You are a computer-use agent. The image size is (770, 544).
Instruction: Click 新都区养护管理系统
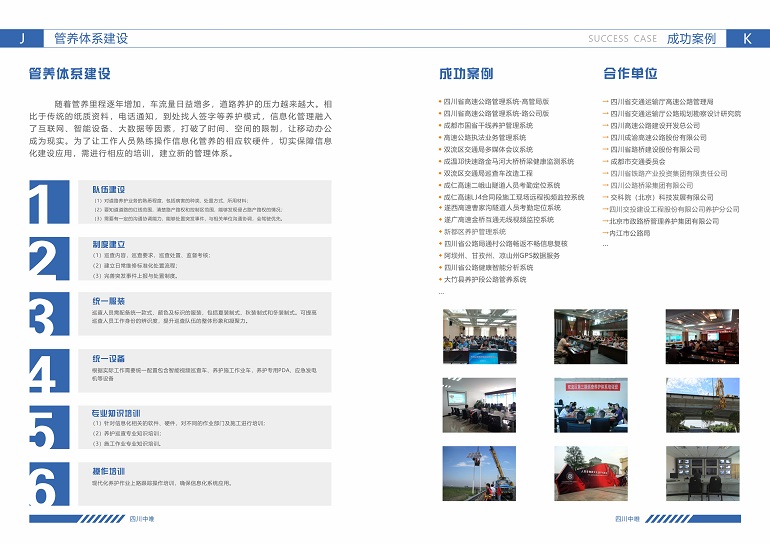tap(475, 232)
